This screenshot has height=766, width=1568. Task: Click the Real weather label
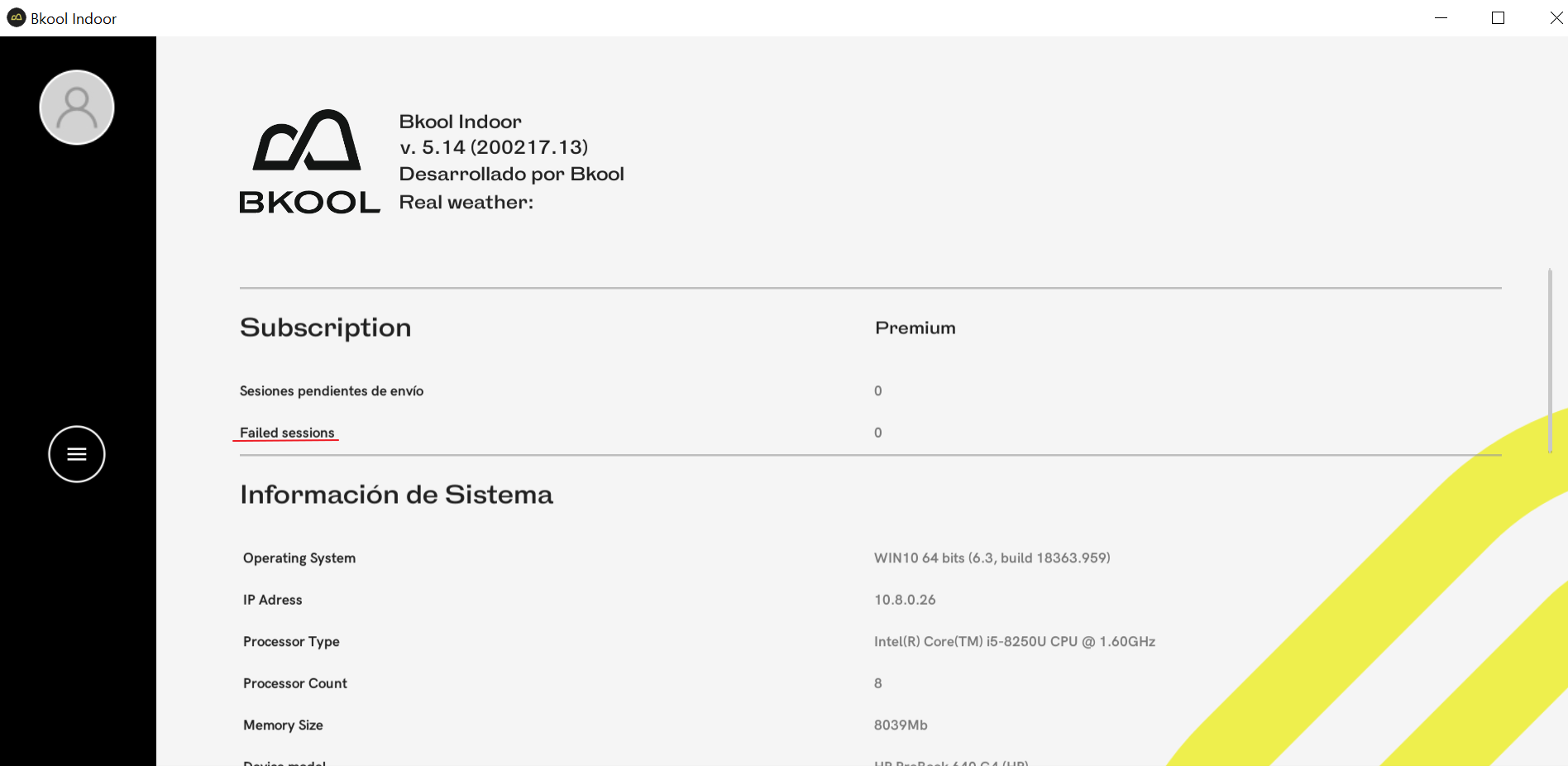[466, 203]
